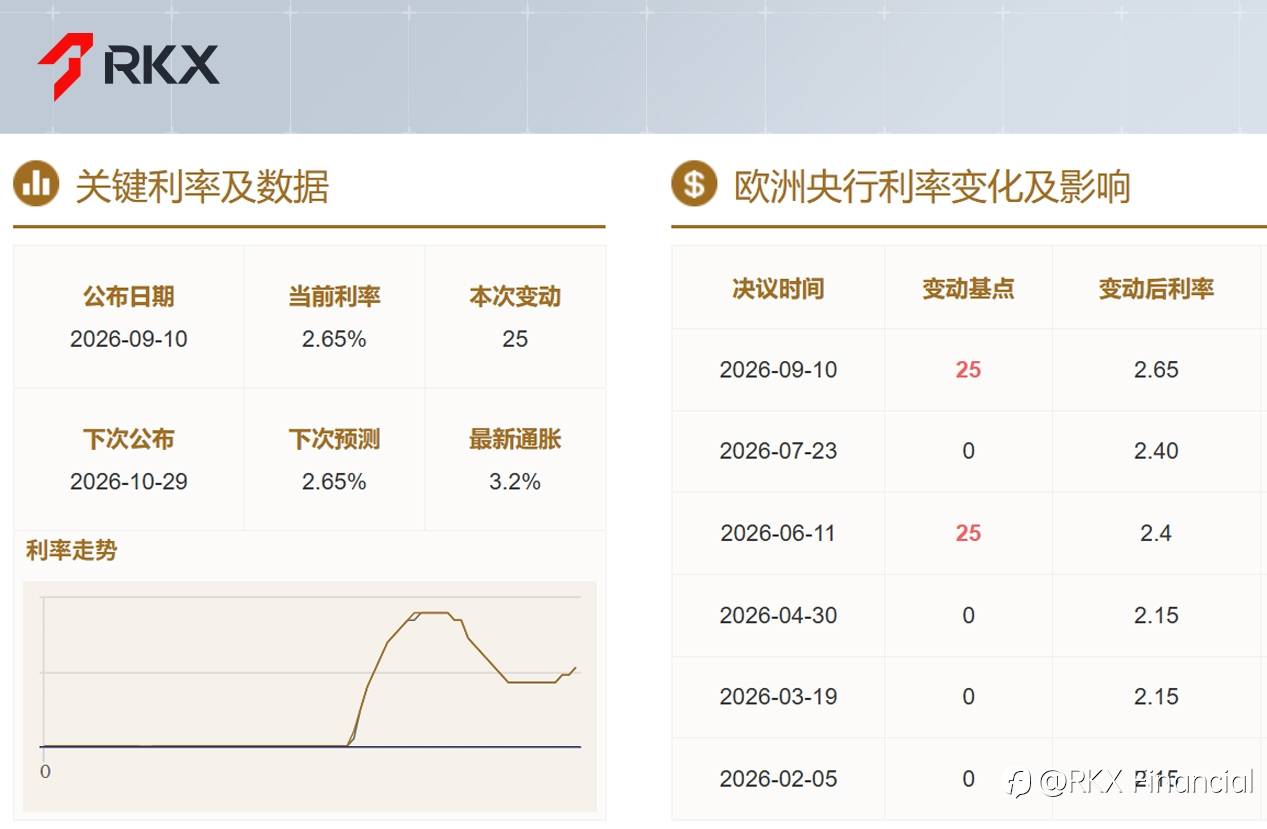This screenshot has height=829, width=1267.
Task: Select the 欧洲央行利率变化及影响 heading
Action: (932, 186)
